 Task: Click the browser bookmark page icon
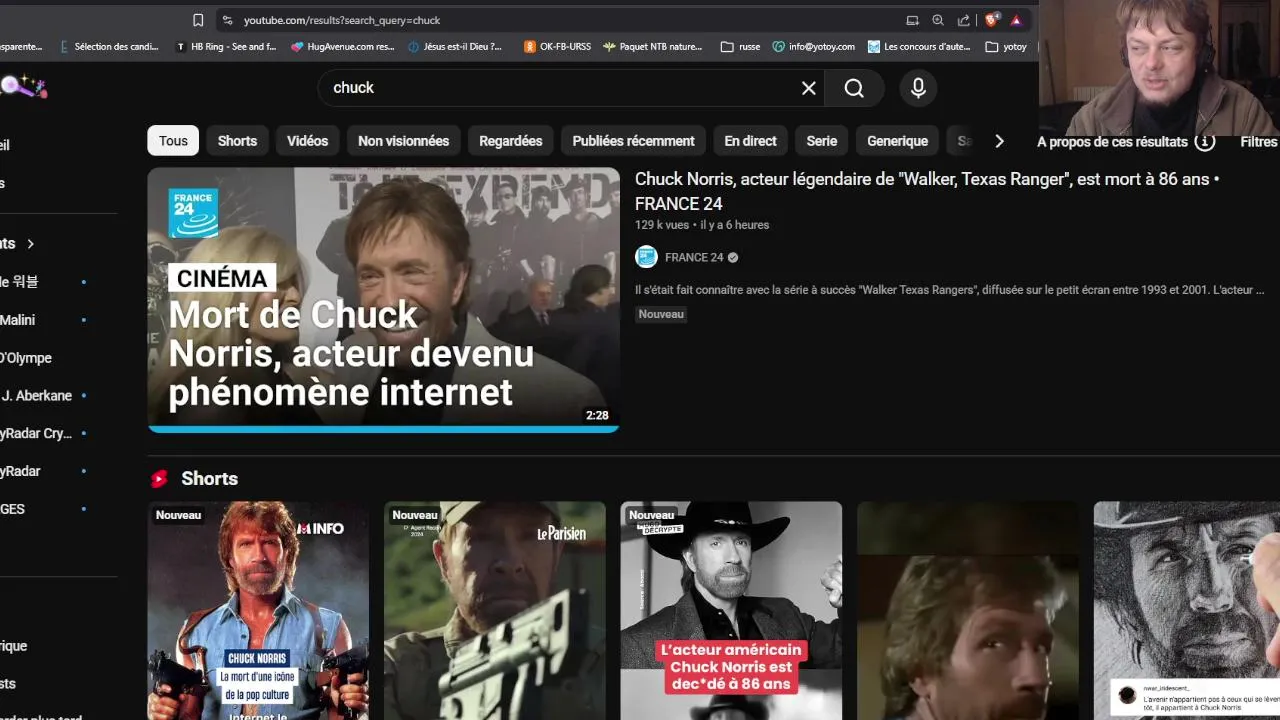click(198, 20)
